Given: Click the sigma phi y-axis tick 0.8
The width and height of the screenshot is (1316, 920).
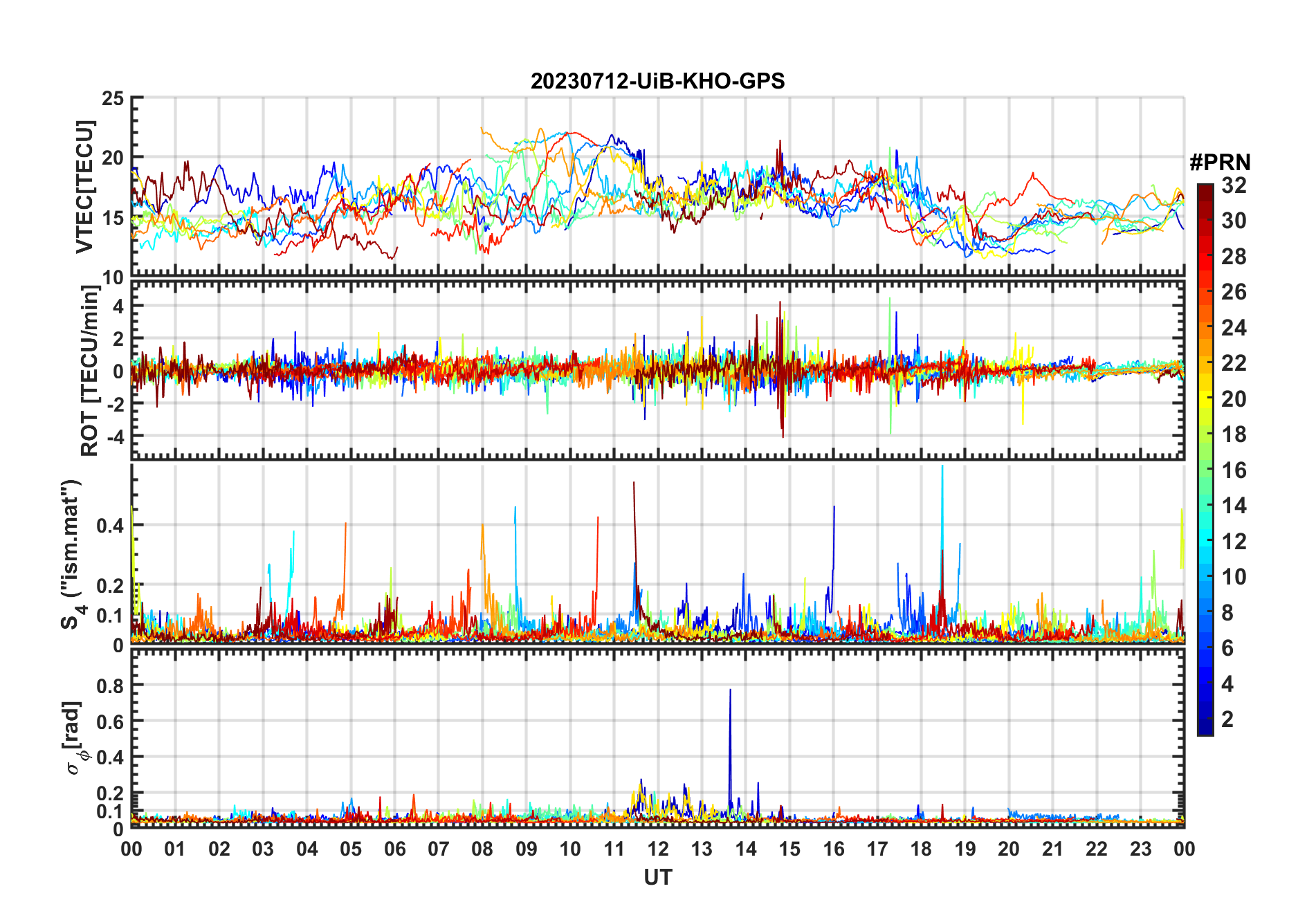Looking at the screenshot, I should [x=110, y=686].
